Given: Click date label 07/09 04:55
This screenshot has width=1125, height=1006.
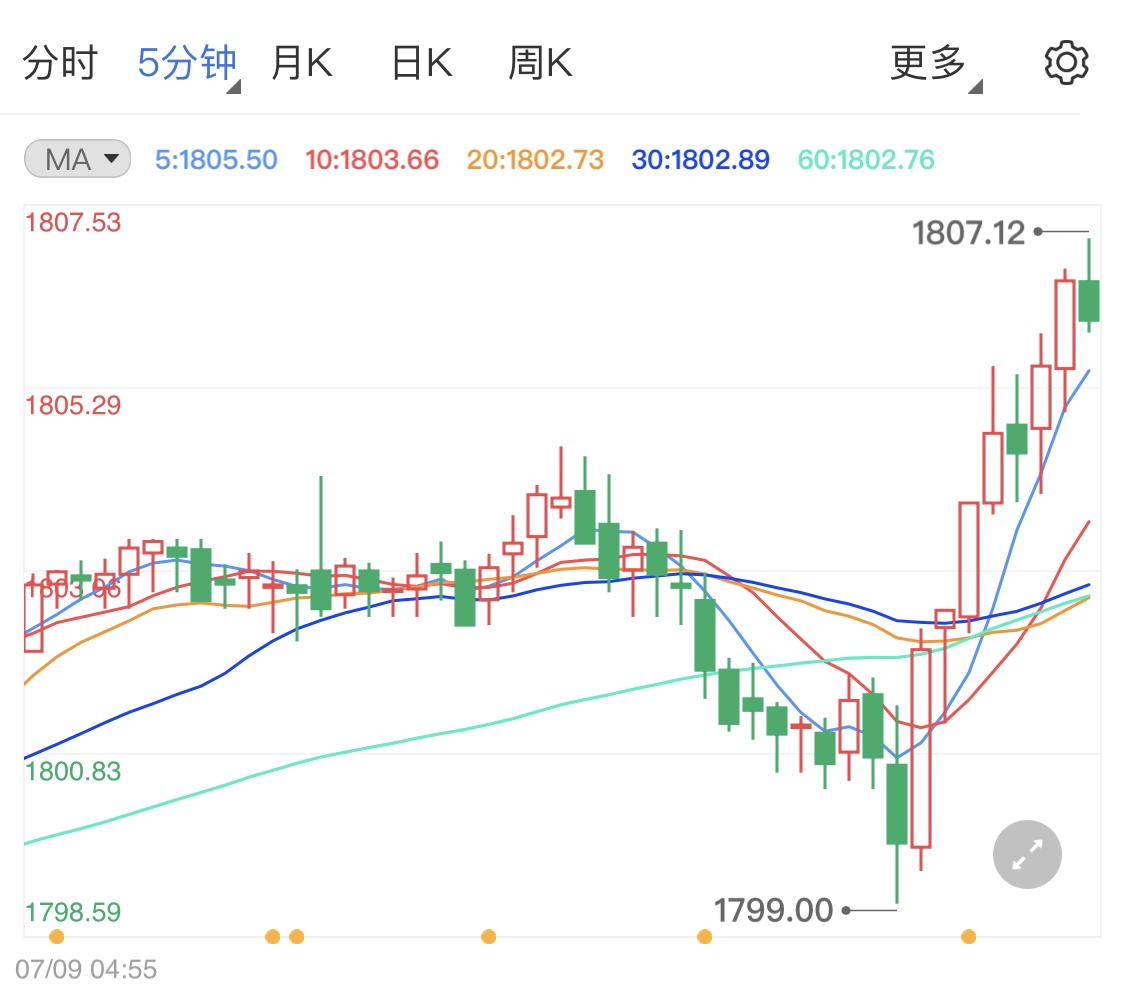Looking at the screenshot, I should [x=86, y=969].
